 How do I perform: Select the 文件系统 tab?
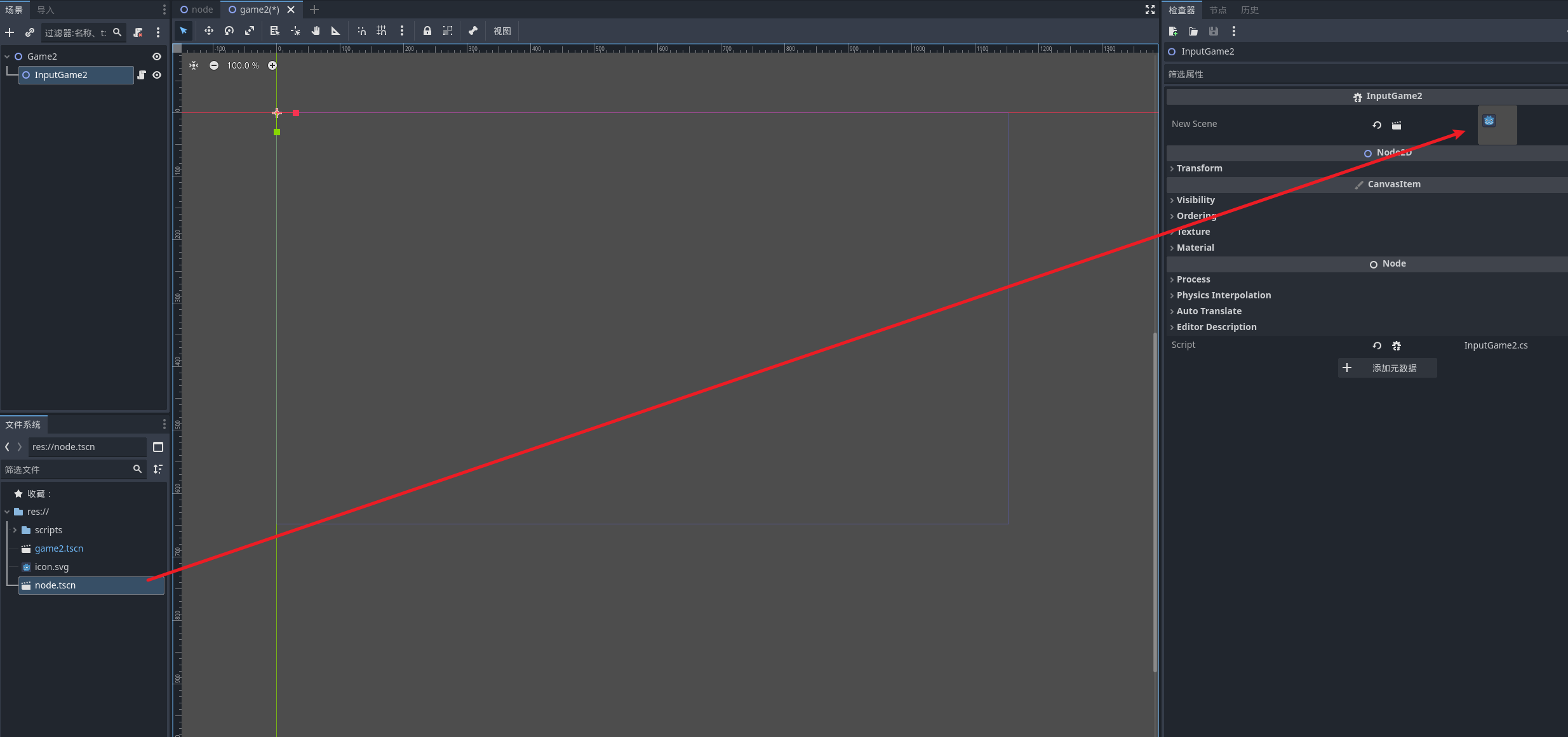[x=23, y=424]
